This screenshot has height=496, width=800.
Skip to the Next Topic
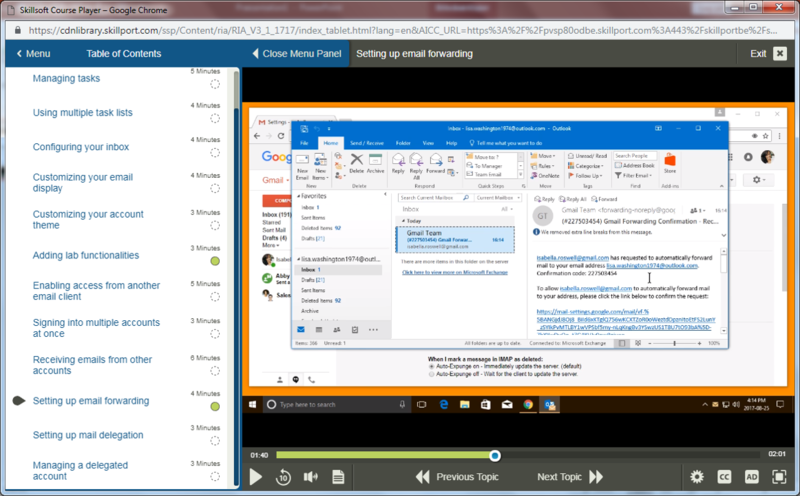pyautogui.click(x=570, y=477)
